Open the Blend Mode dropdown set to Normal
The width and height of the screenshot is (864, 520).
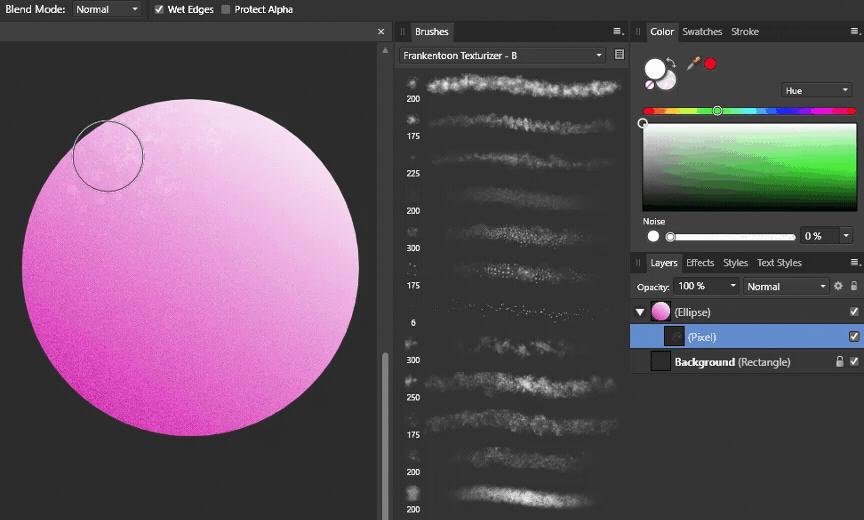coord(106,9)
